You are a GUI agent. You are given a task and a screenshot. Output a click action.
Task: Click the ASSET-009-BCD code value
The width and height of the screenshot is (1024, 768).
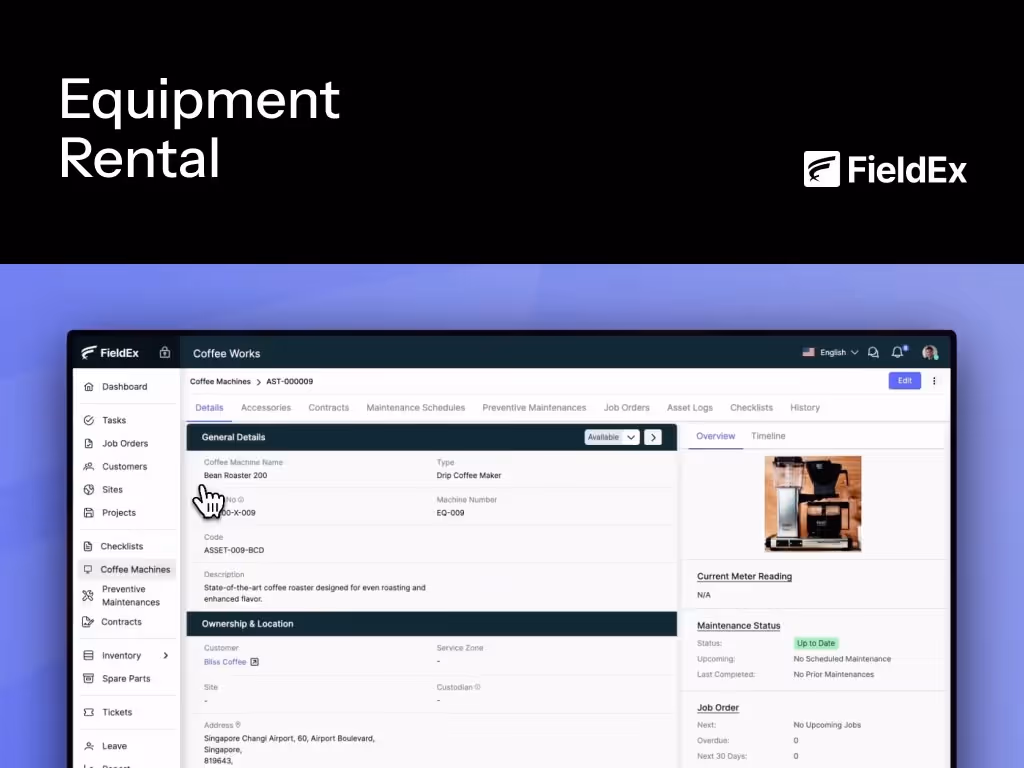pyautogui.click(x=234, y=551)
